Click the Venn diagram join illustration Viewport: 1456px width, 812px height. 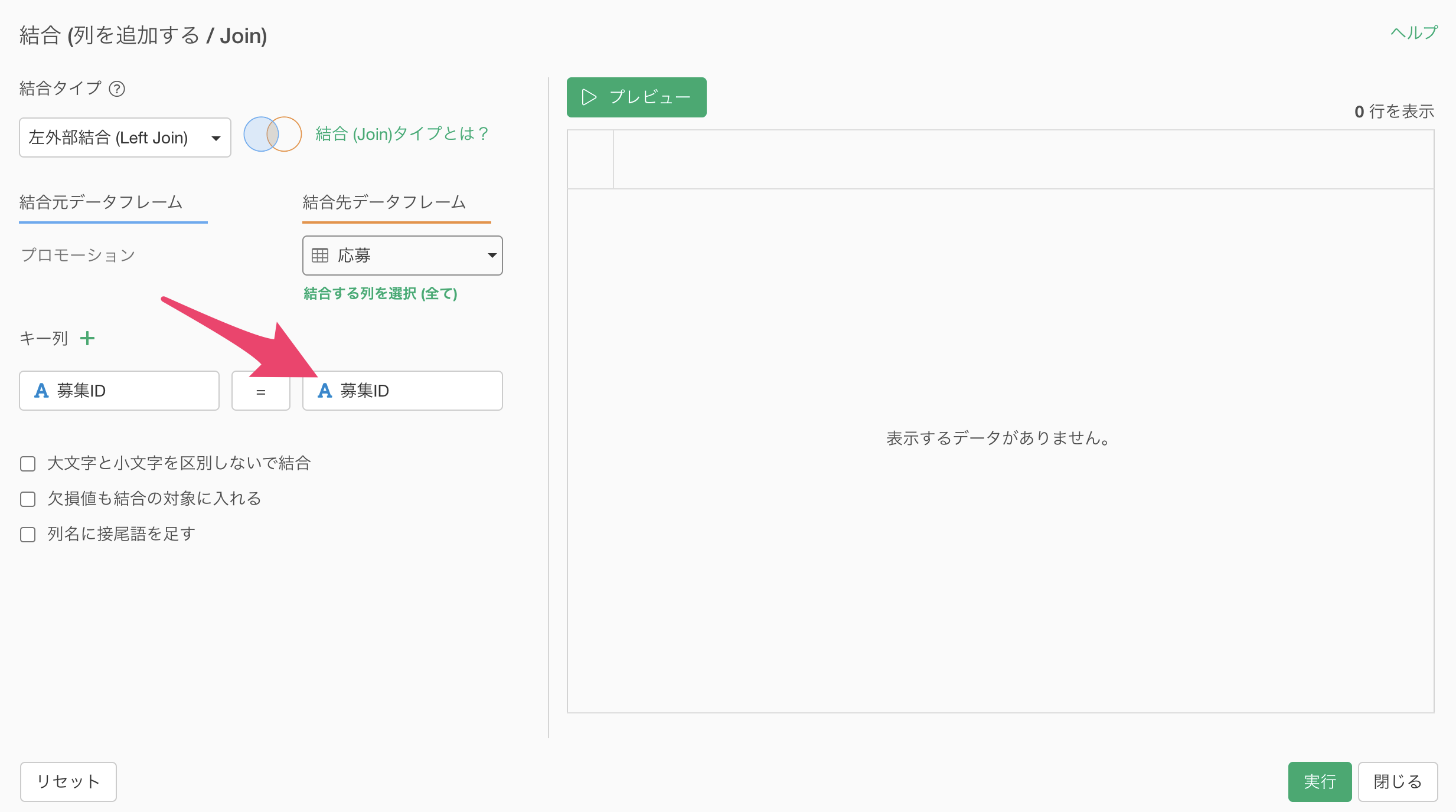(273, 134)
